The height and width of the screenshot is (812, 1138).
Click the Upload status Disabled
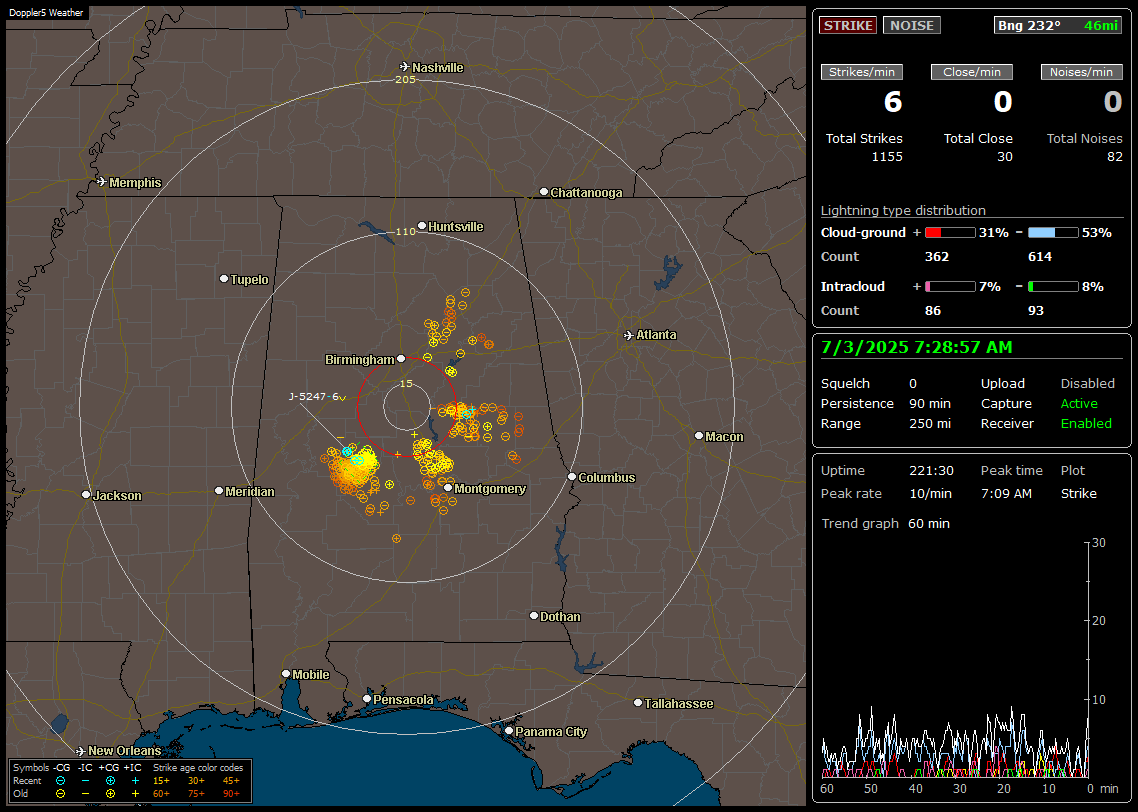[1087, 384]
